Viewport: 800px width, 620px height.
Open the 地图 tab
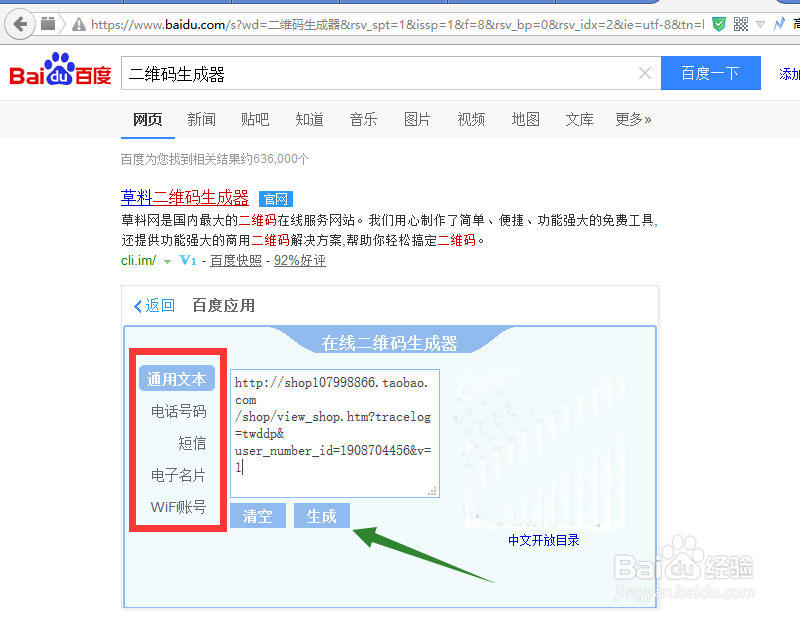click(526, 119)
